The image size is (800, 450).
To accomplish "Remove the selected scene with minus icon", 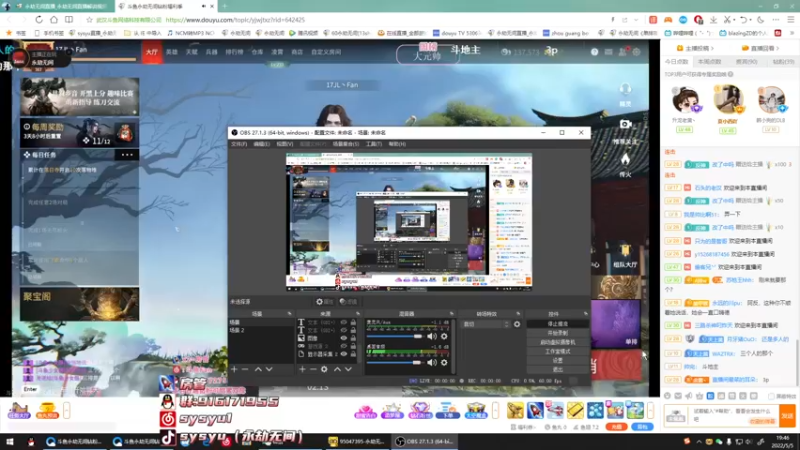I will (245, 369).
